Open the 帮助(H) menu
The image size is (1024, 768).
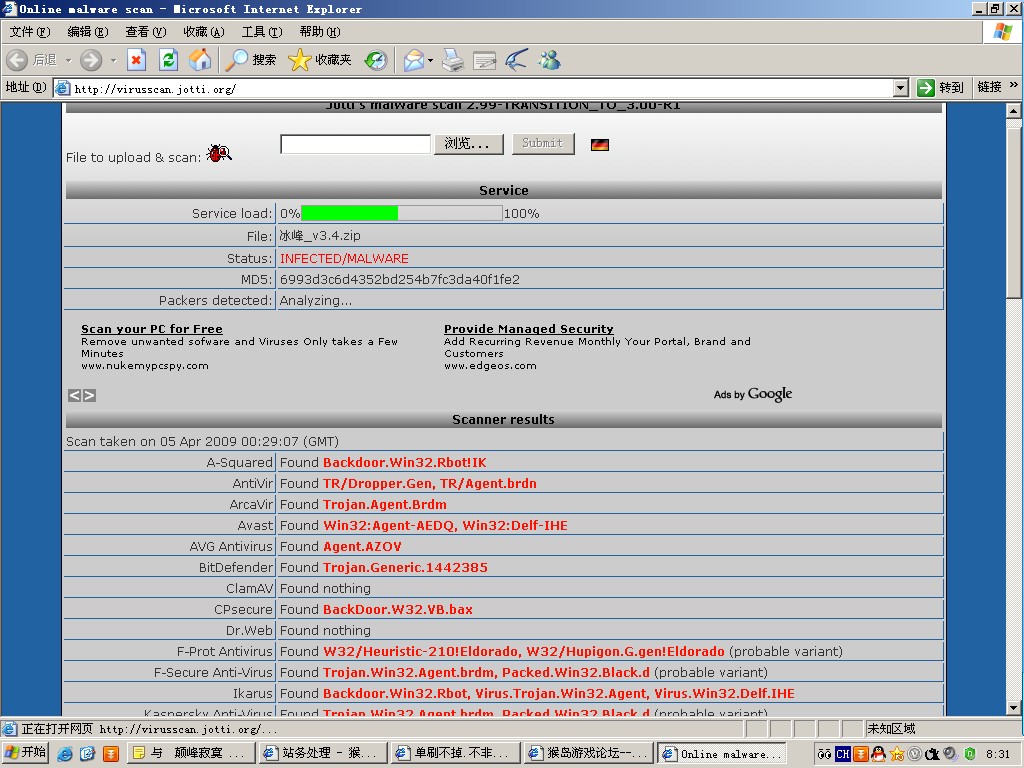point(320,31)
